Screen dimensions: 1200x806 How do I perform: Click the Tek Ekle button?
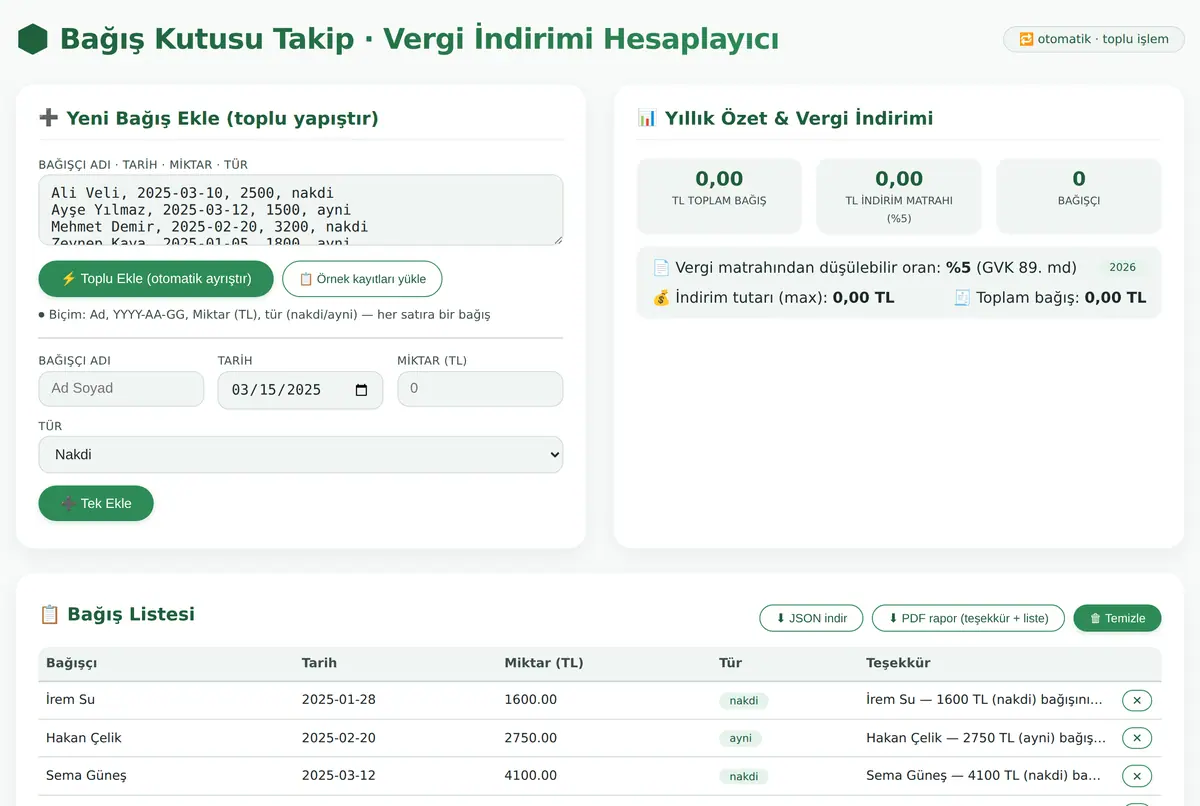96,503
